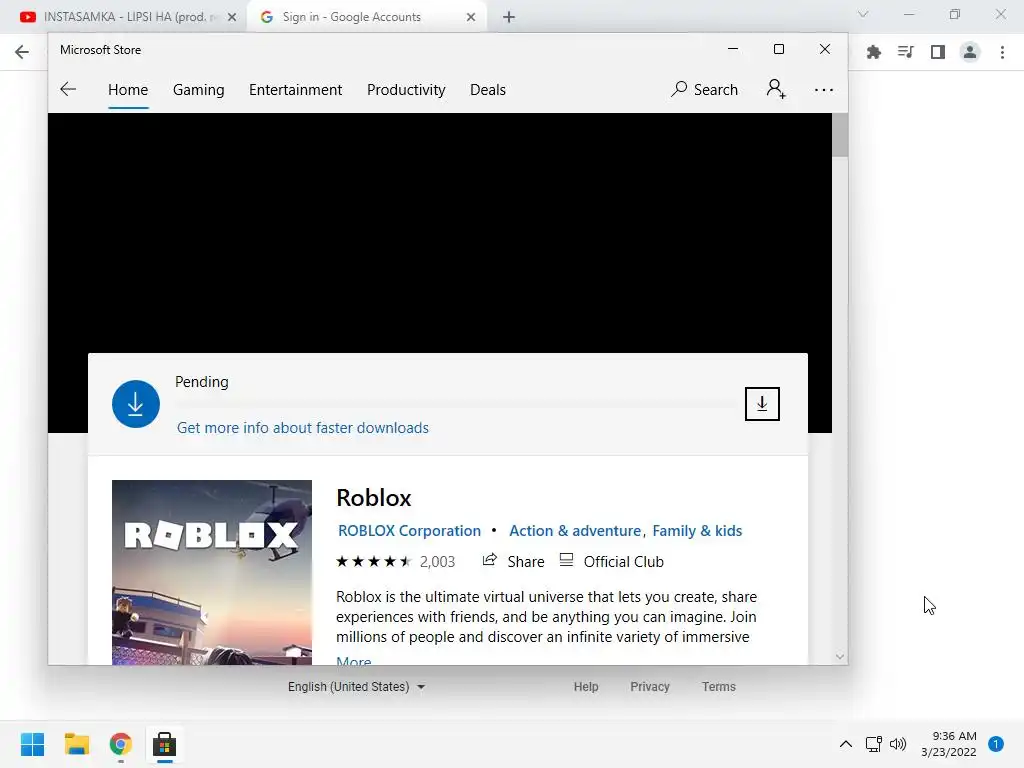Open the Deals tab
The image size is (1024, 768).
[488, 89]
